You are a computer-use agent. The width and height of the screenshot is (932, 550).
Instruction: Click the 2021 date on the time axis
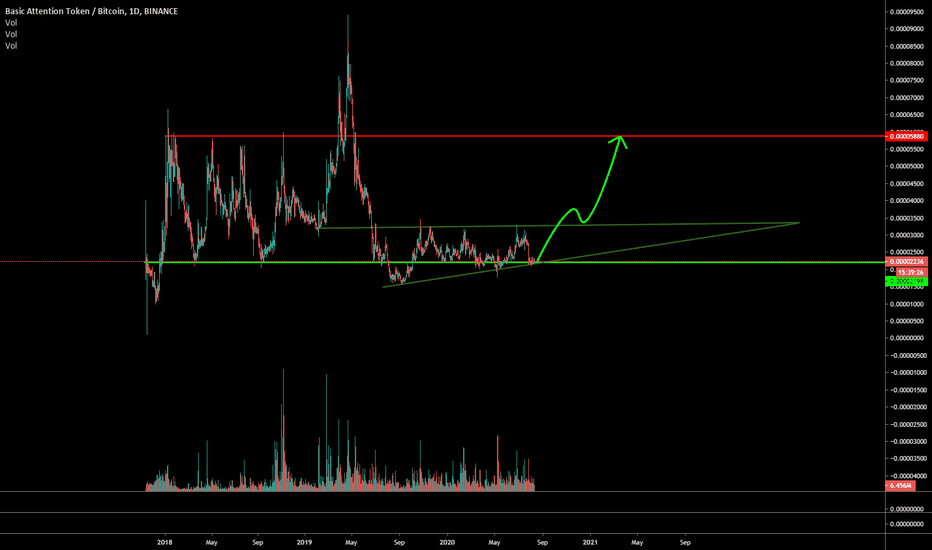(x=590, y=542)
